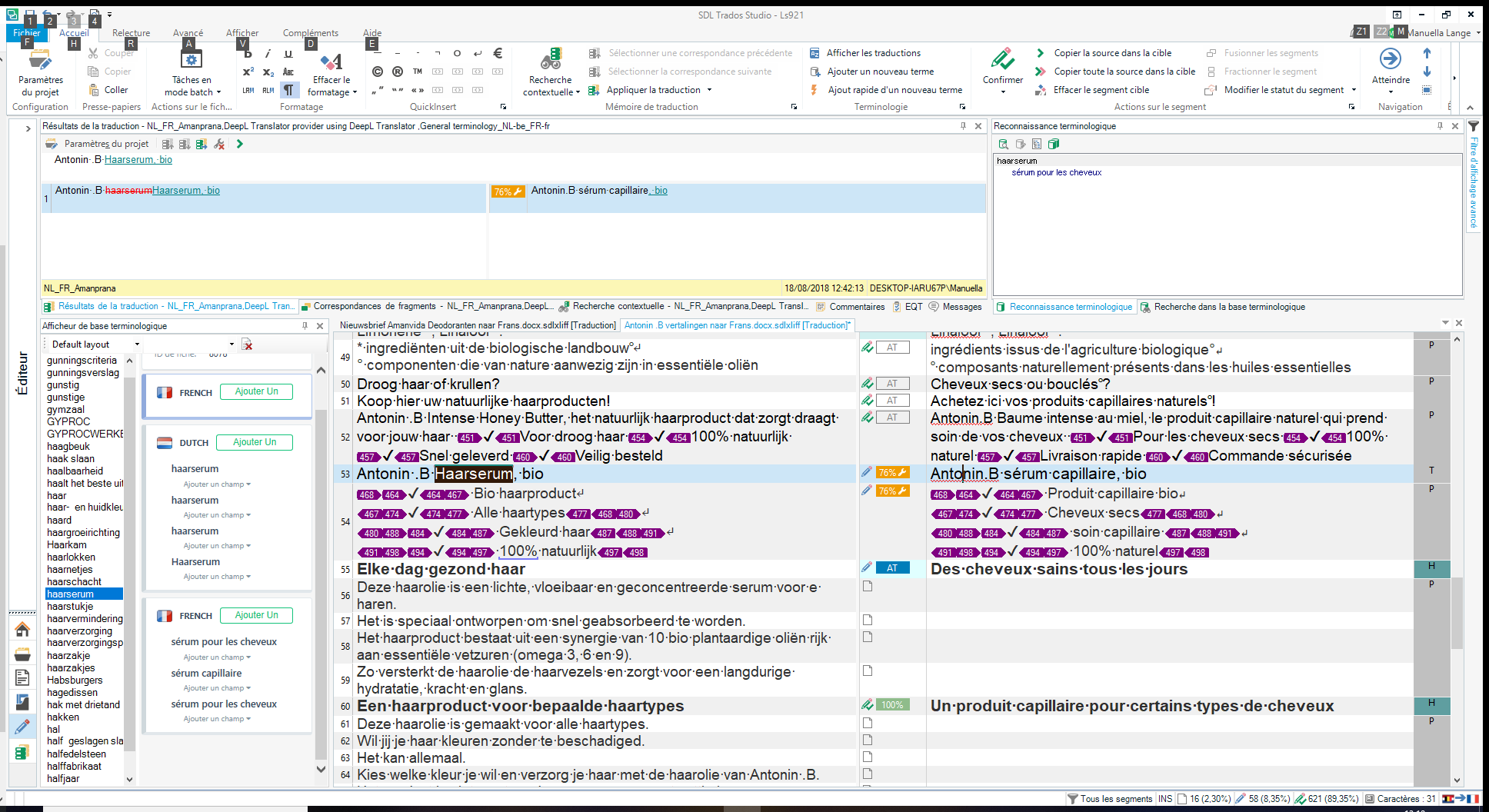Click Copier la source dans la cible
The image size is (1489, 812).
coord(1104,53)
